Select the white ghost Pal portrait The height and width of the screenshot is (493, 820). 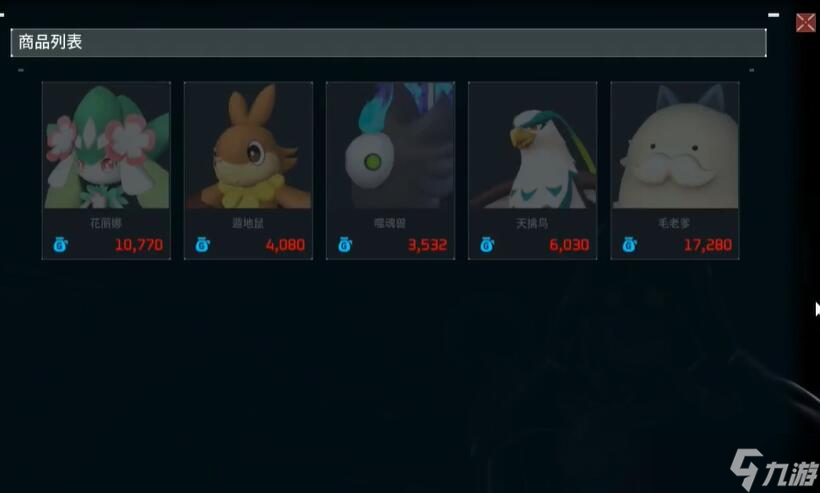point(391,145)
